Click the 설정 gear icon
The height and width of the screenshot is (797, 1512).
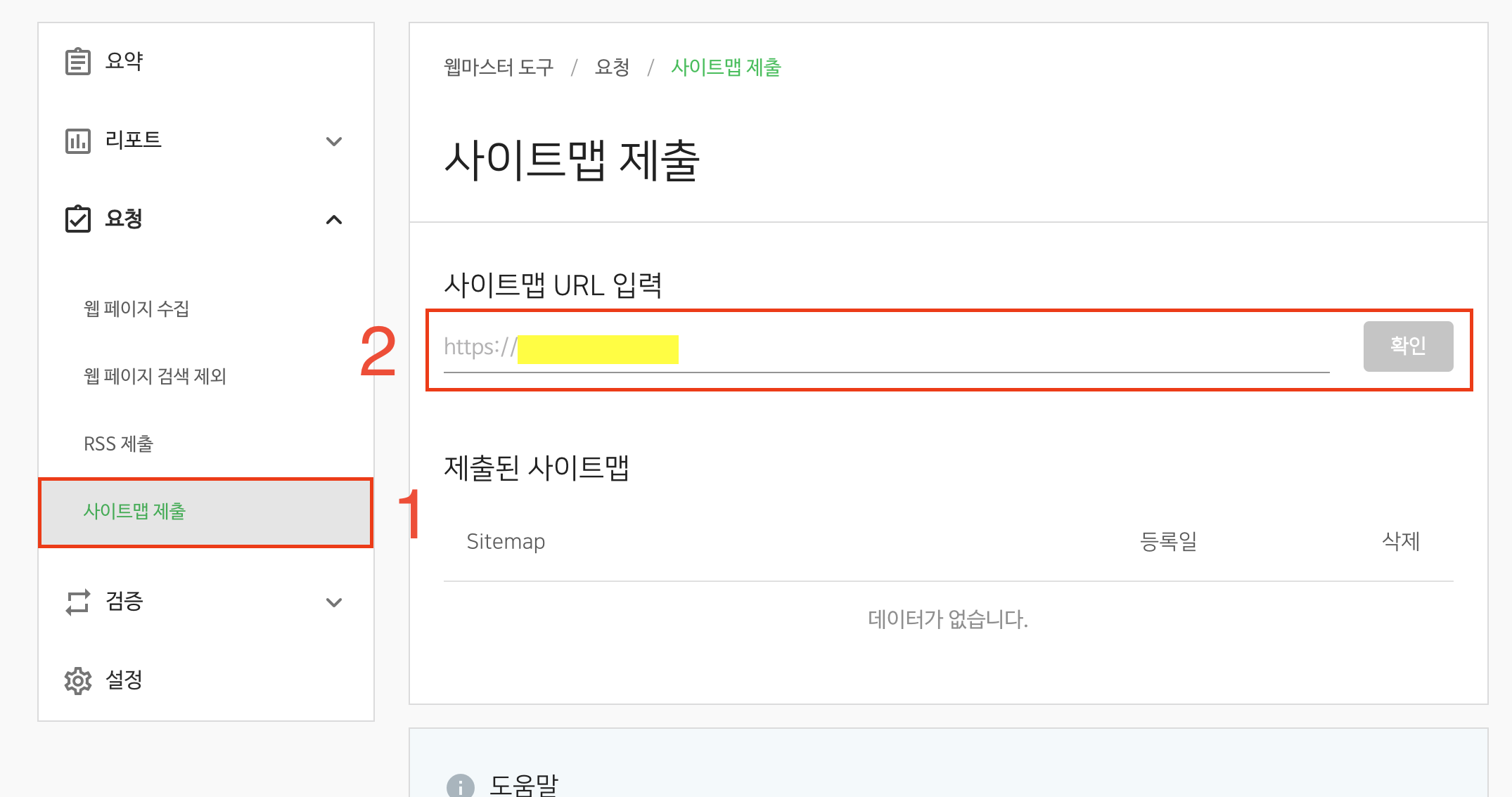click(x=77, y=680)
